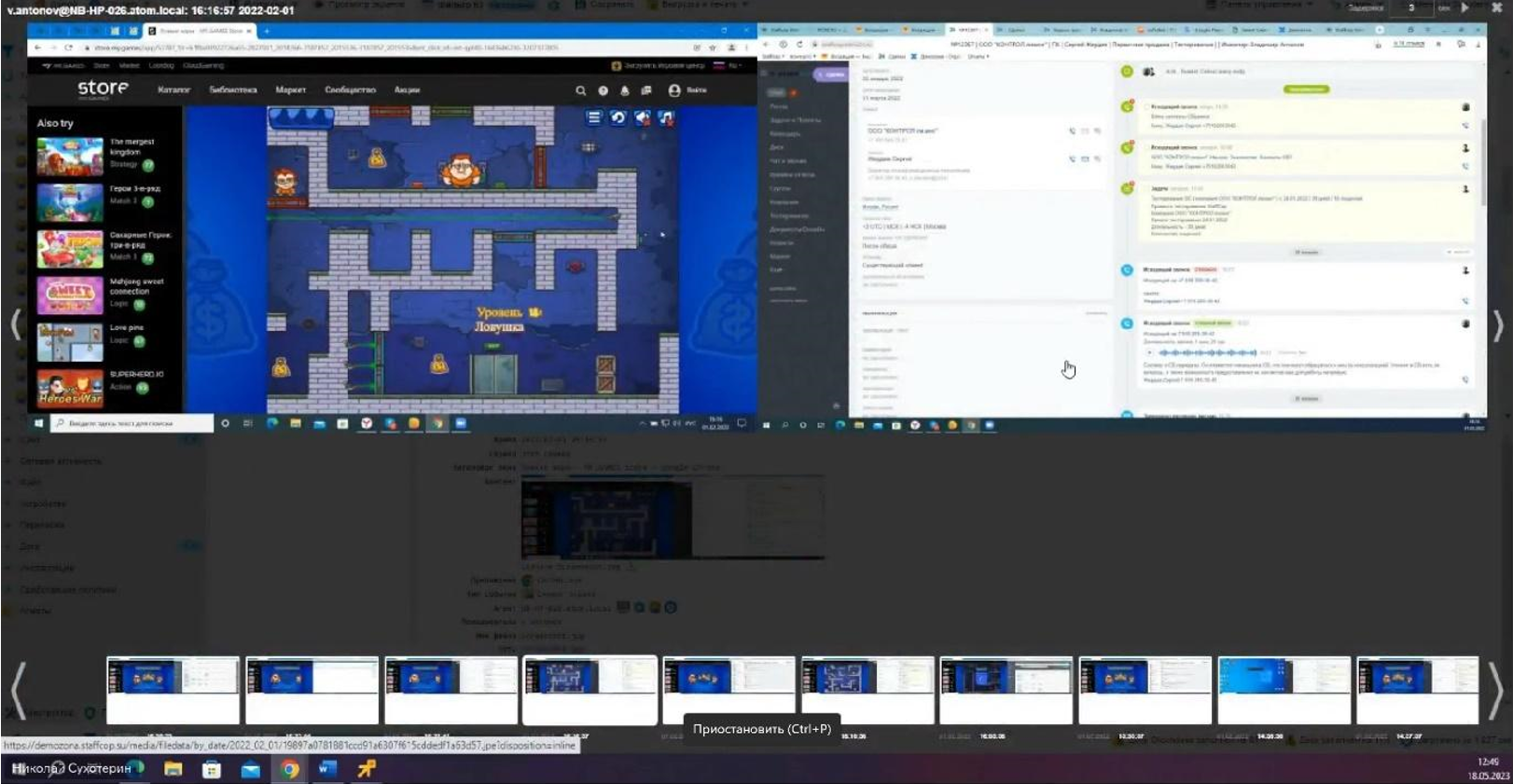Open Word on the main taskbar
Screen dimensions: 1513x784
tap(326, 769)
